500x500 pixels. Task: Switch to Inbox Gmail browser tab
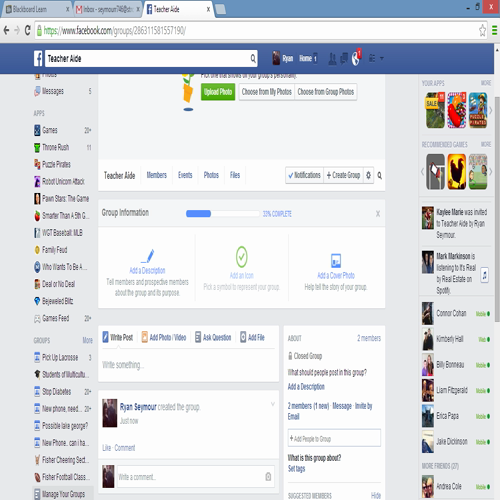click(x=107, y=9)
